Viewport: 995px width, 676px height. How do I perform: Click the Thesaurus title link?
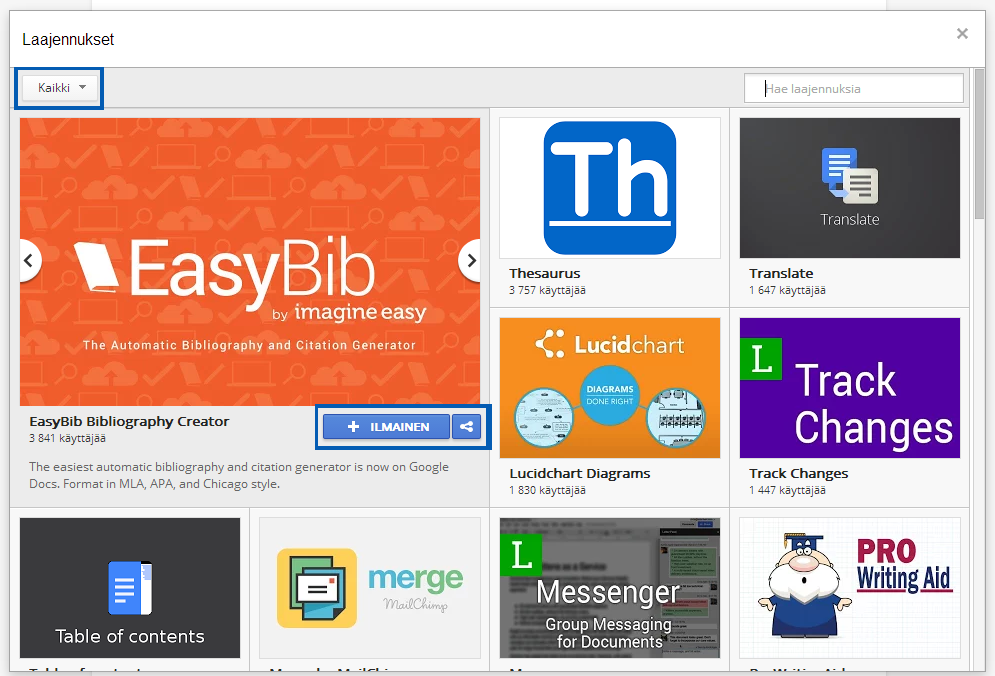(544, 273)
